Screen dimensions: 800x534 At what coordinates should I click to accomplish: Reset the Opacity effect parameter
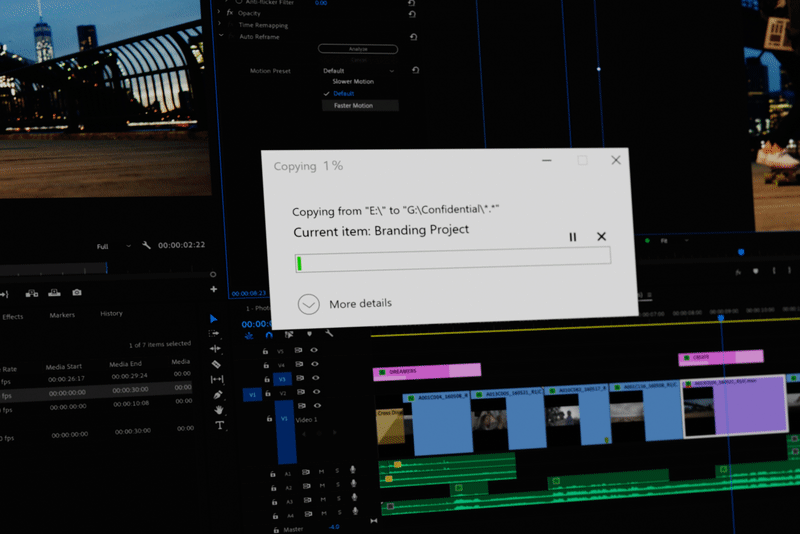411,14
